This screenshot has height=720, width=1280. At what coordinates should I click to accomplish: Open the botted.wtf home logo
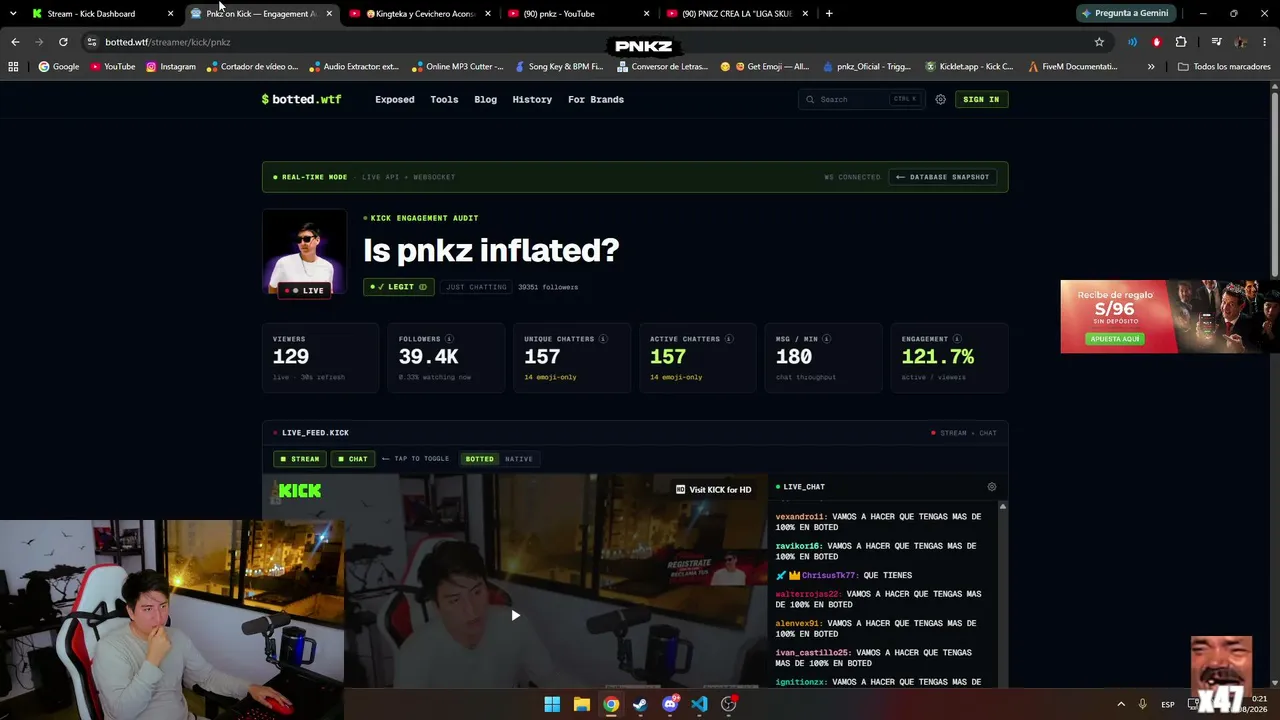pos(301,99)
